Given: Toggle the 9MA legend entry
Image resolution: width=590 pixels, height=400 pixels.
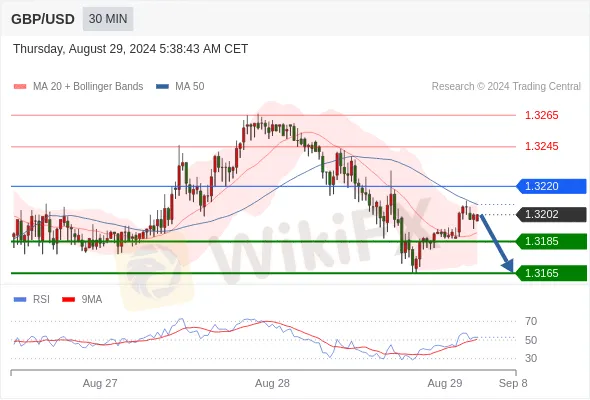Looking at the screenshot, I should (x=82, y=300).
